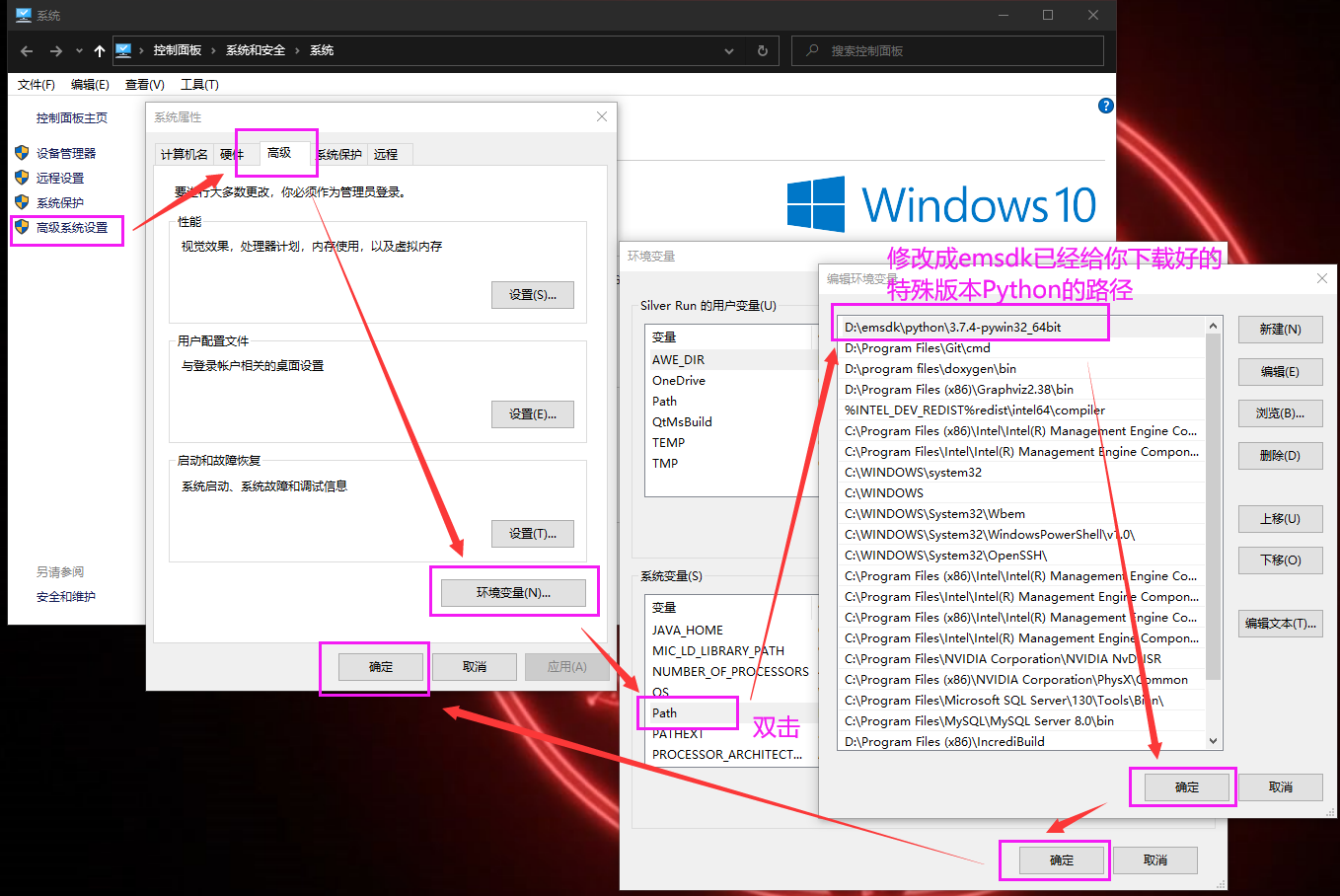1340x896 pixels.
Task: Click 取消 in 系统属性 dialog
Action: pyautogui.click(x=475, y=667)
